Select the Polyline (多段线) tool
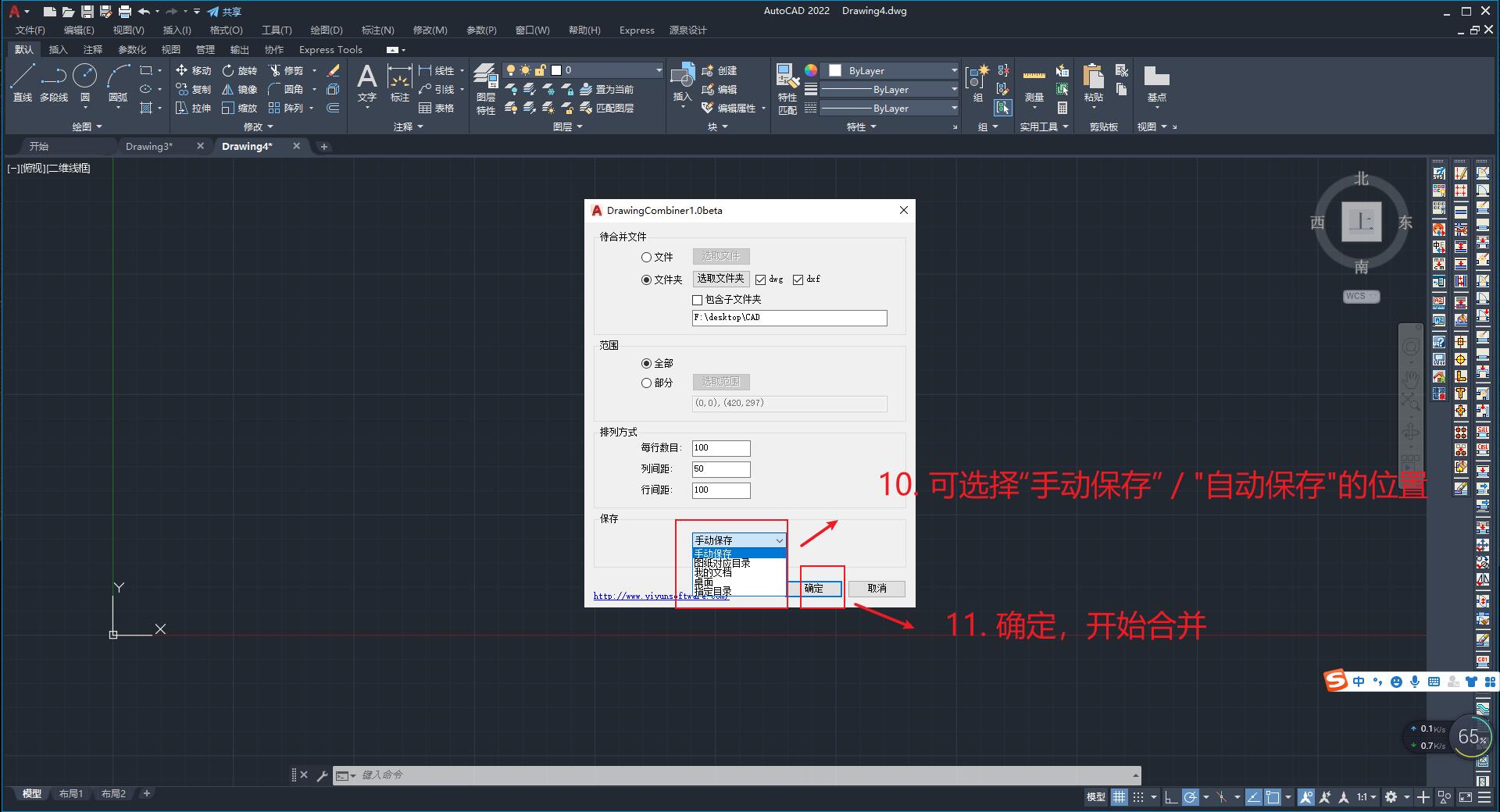This screenshot has height=812, width=1500. 54,82
